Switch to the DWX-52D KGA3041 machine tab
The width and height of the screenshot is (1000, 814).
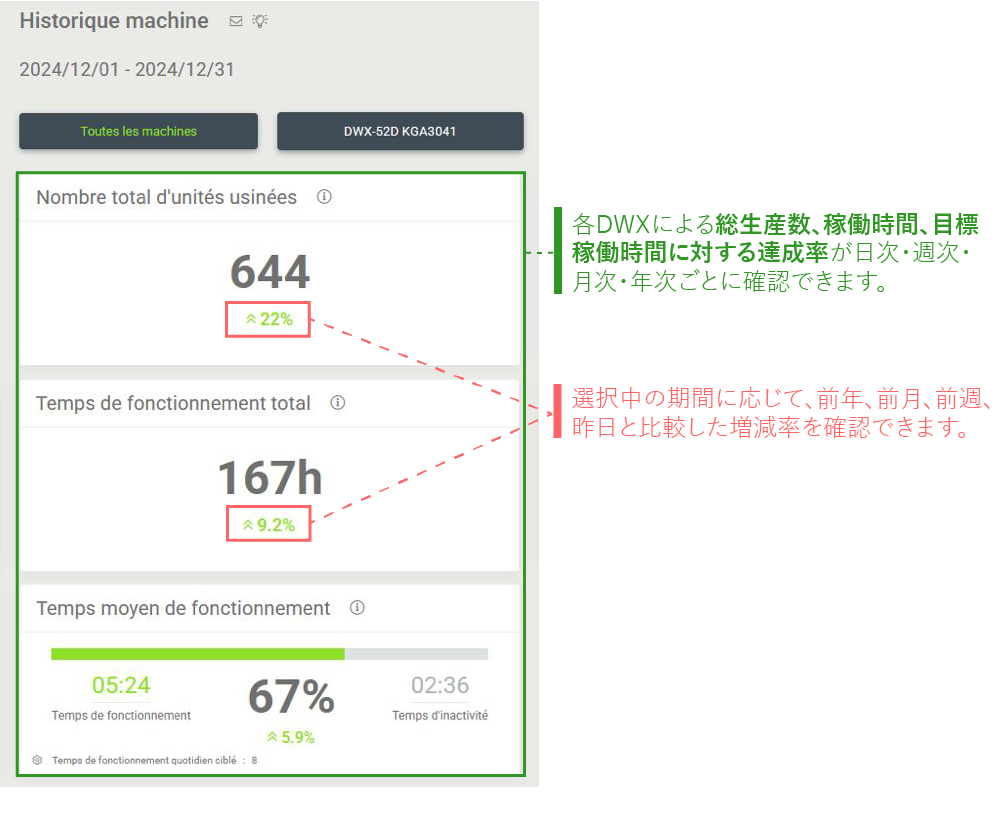tap(400, 131)
